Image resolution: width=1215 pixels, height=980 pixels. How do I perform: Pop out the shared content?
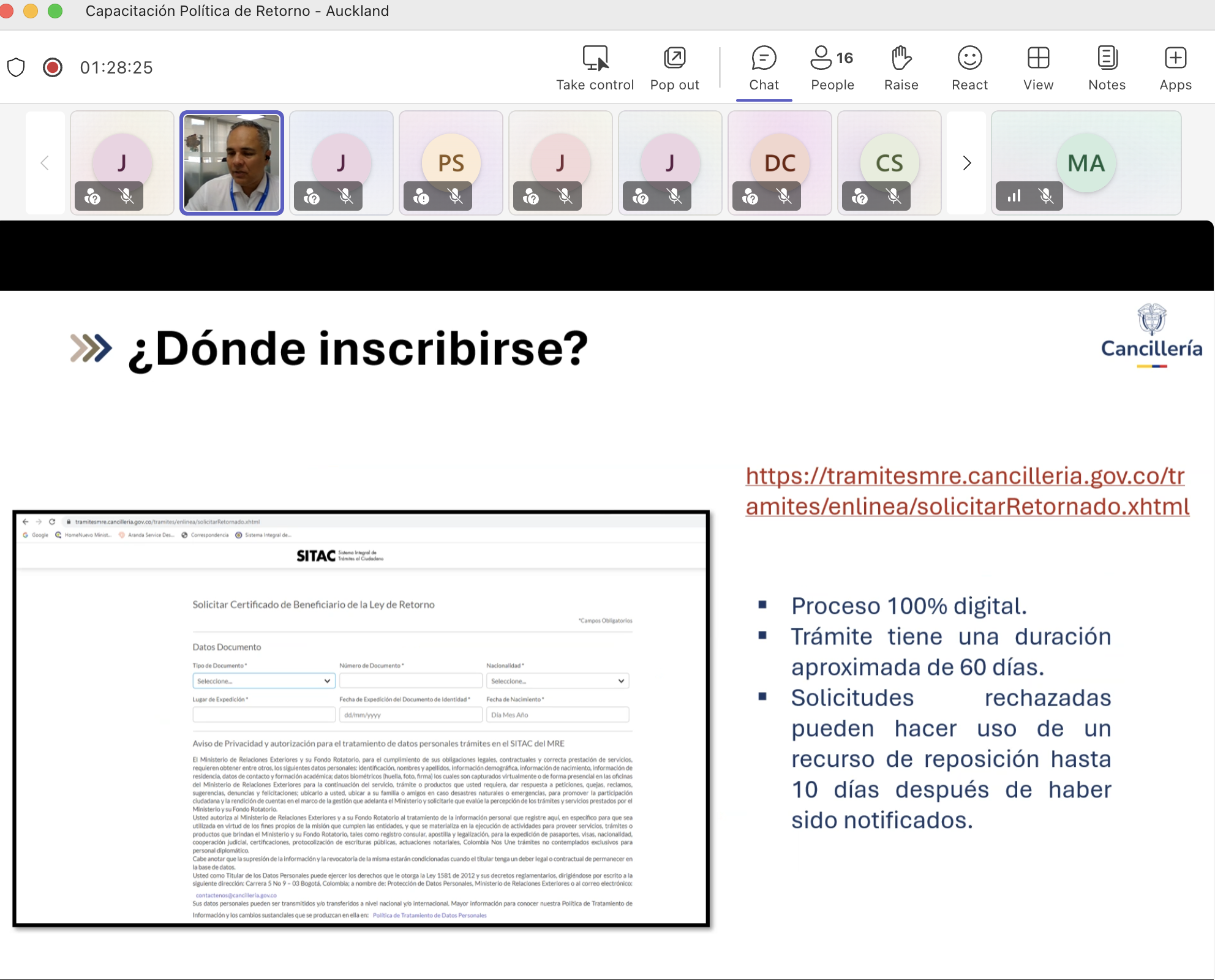[x=674, y=68]
